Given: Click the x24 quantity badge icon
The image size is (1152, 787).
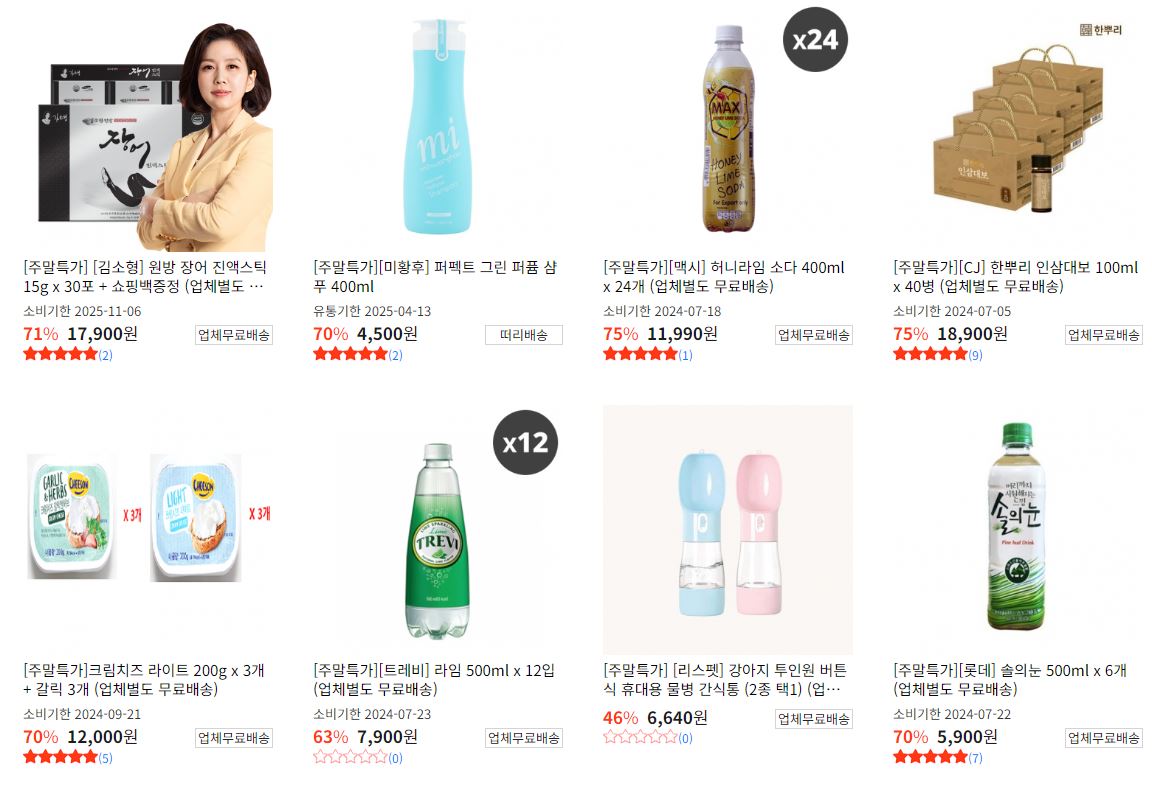Looking at the screenshot, I should pyautogui.click(x=815, y=40).
